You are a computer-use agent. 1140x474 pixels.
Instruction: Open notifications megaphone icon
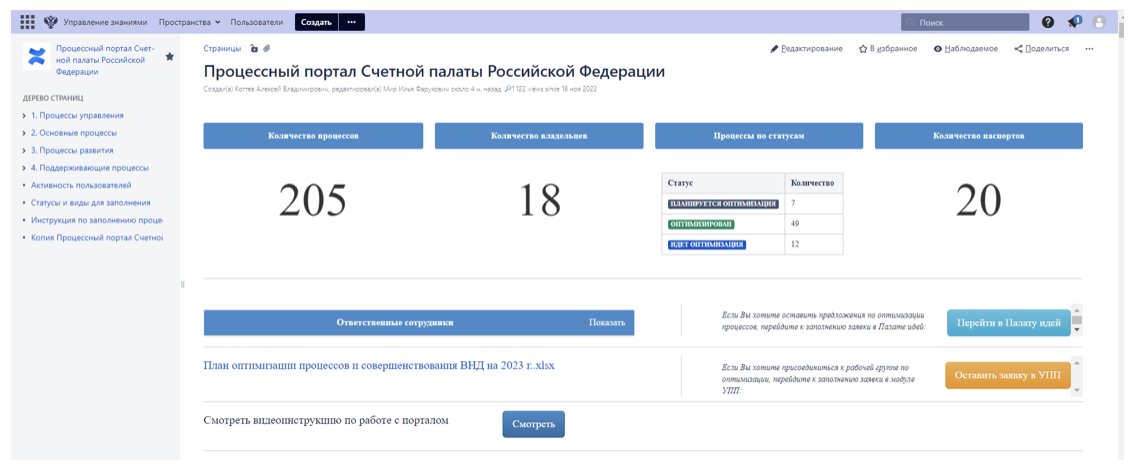(x=1074, y=22)
